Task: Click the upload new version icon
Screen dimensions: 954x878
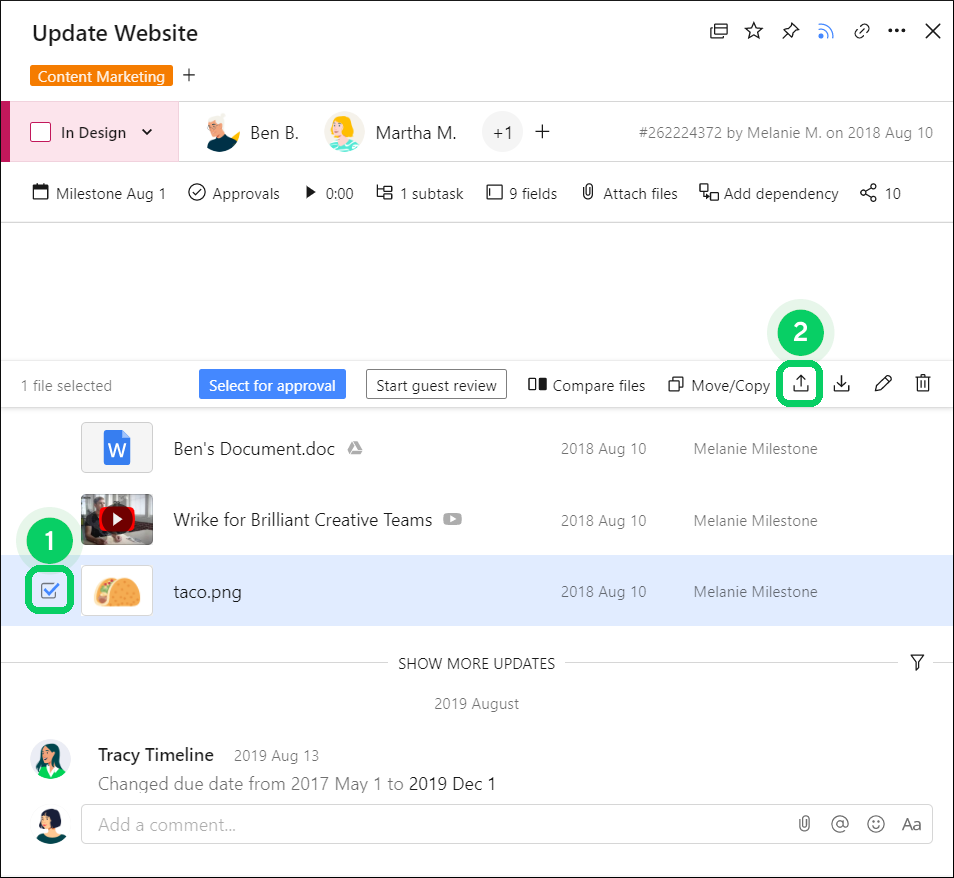Action: (800, 385)
